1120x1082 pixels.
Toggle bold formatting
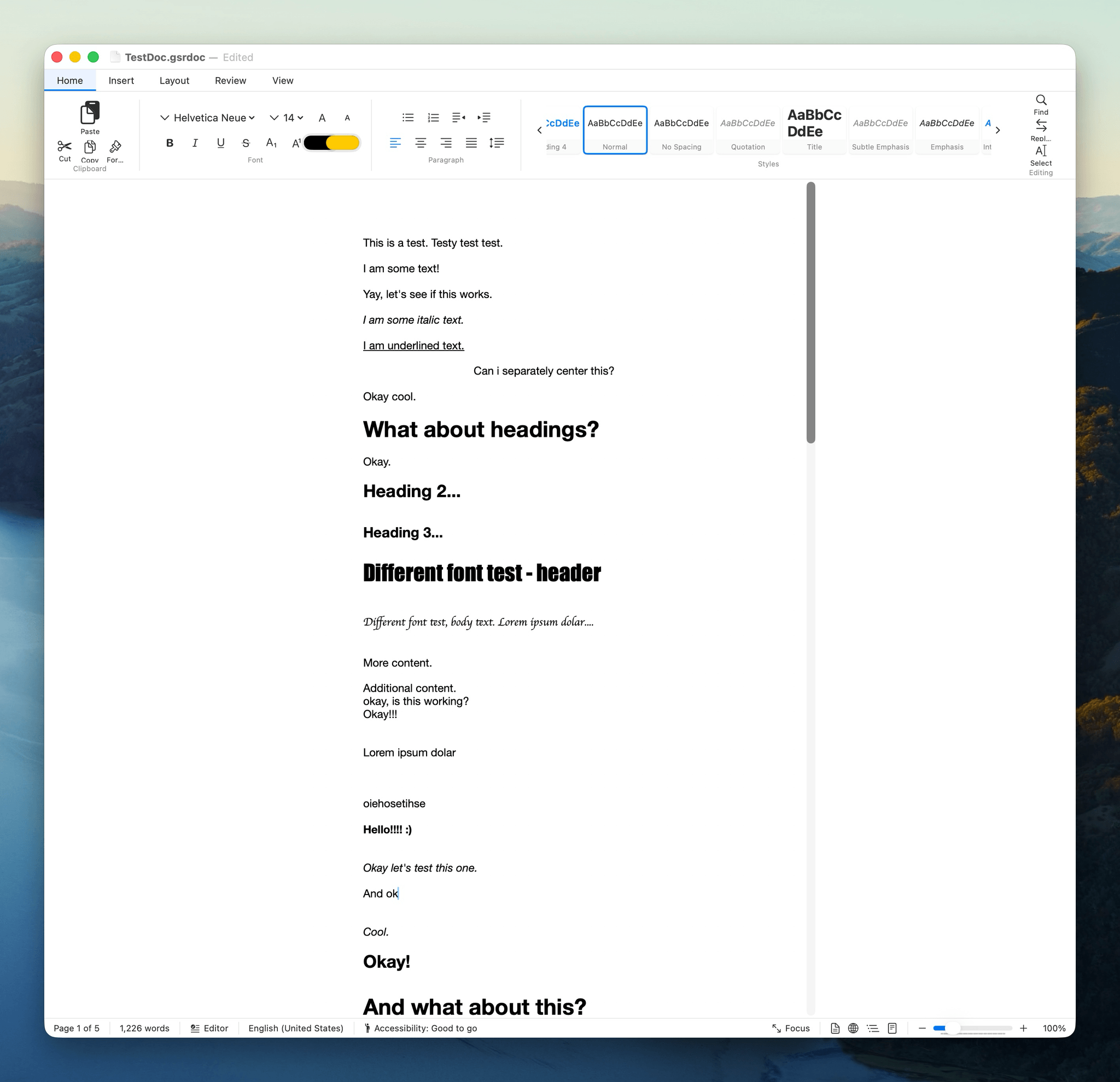(169, 143)
